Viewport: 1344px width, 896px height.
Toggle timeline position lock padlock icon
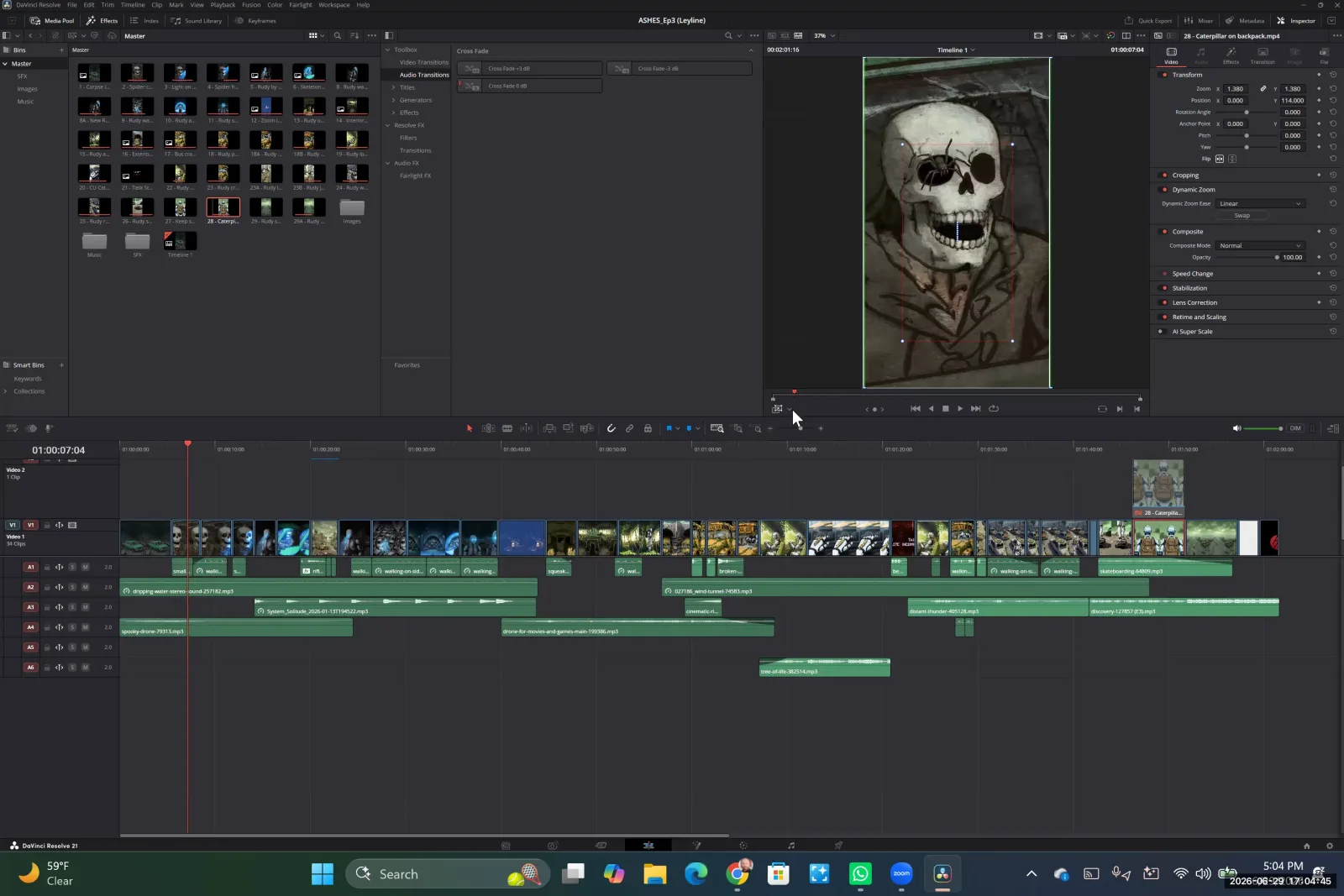[648, 428]
